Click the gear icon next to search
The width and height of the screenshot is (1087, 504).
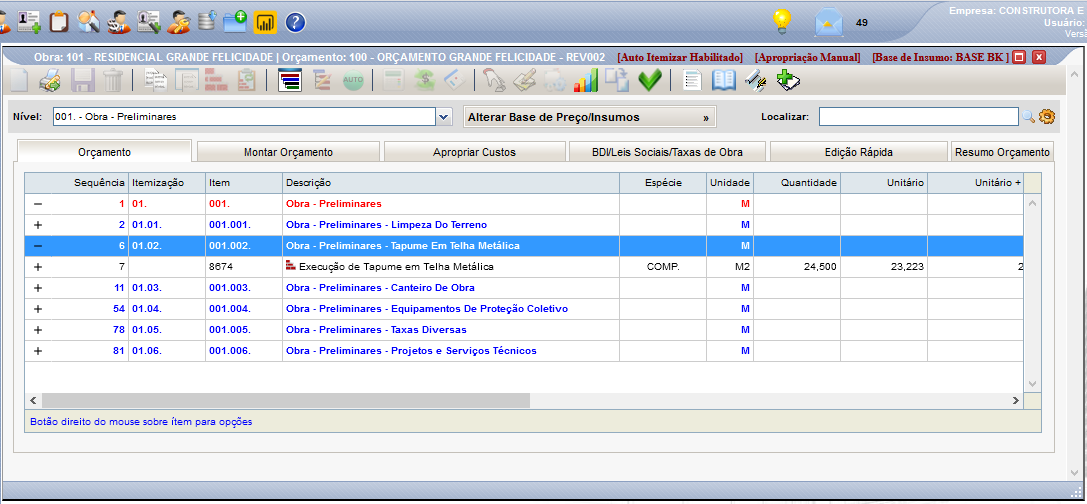(x=1047, y=116)
